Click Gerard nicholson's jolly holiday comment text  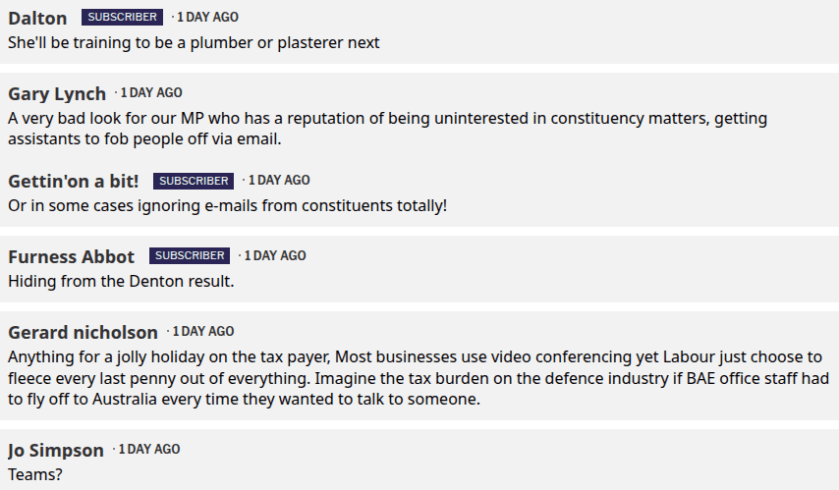pos(414,377)
